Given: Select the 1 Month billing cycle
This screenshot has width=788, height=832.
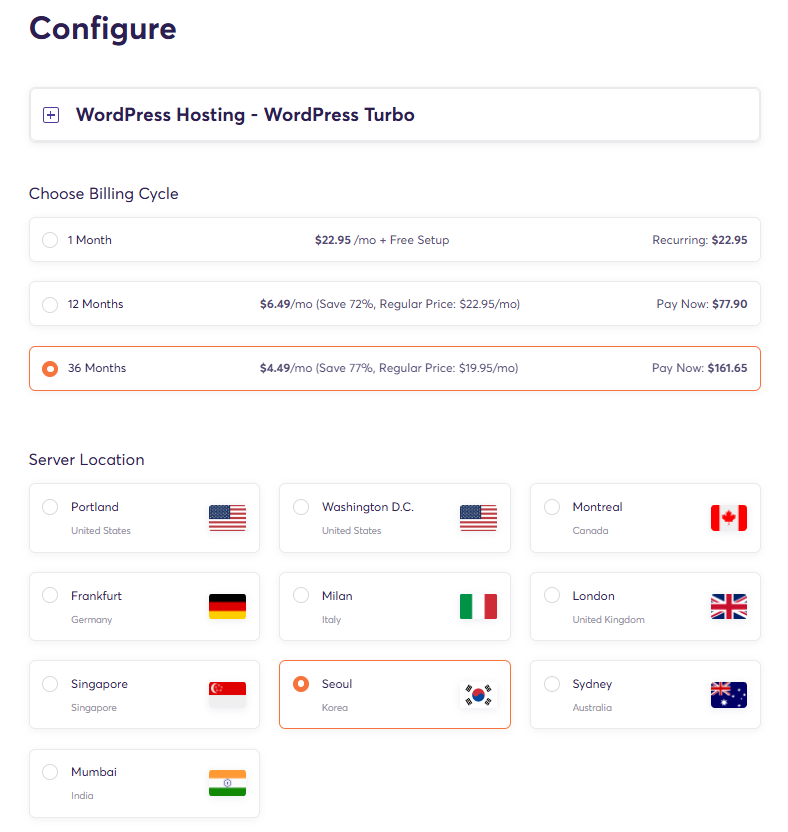Looking at the screenshot, I should [50, 240].
